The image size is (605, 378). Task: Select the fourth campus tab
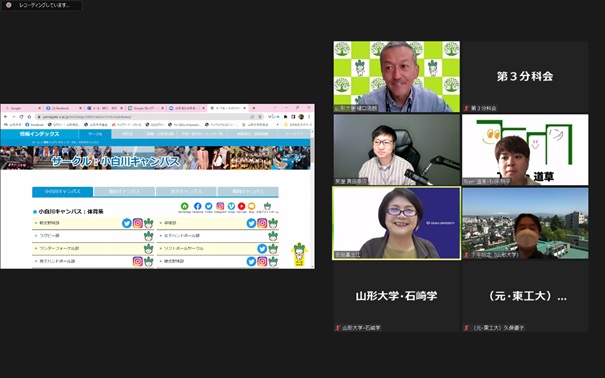[248, 191]
